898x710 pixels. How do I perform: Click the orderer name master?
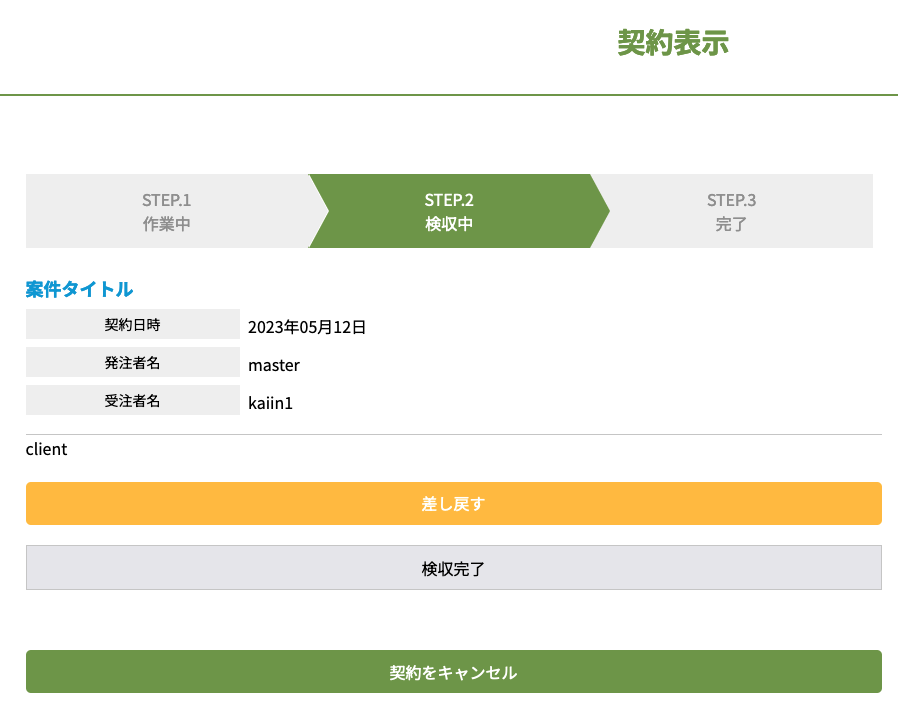click(274, 365)
